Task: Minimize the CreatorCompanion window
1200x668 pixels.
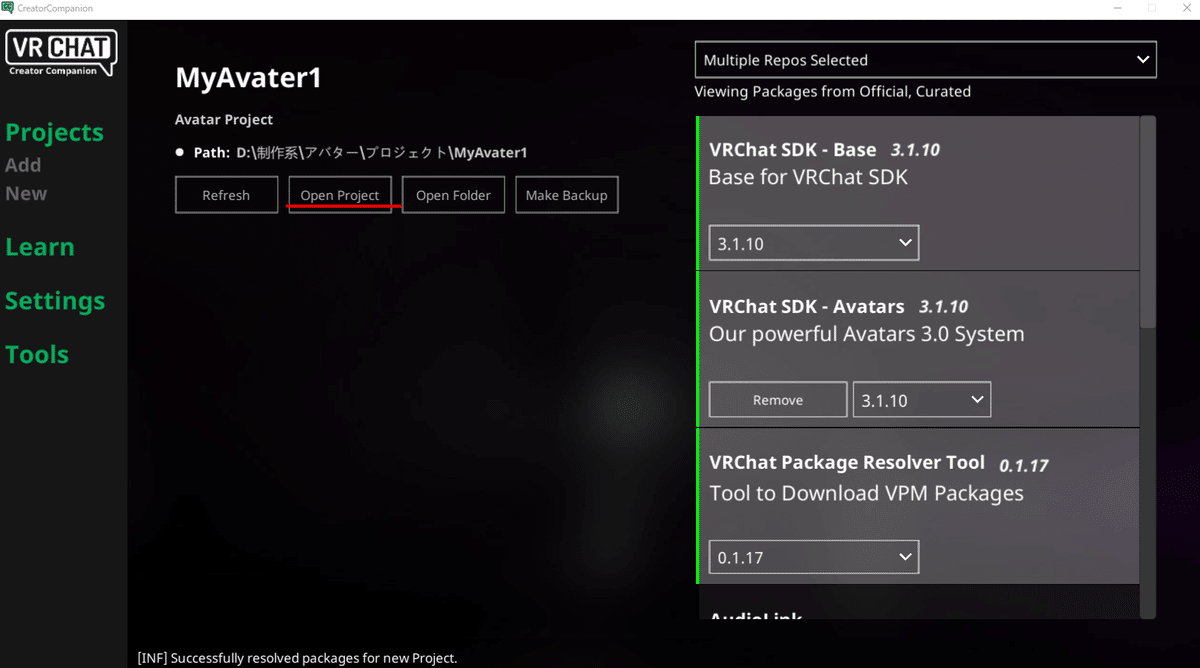Action: click(1116, 8)
